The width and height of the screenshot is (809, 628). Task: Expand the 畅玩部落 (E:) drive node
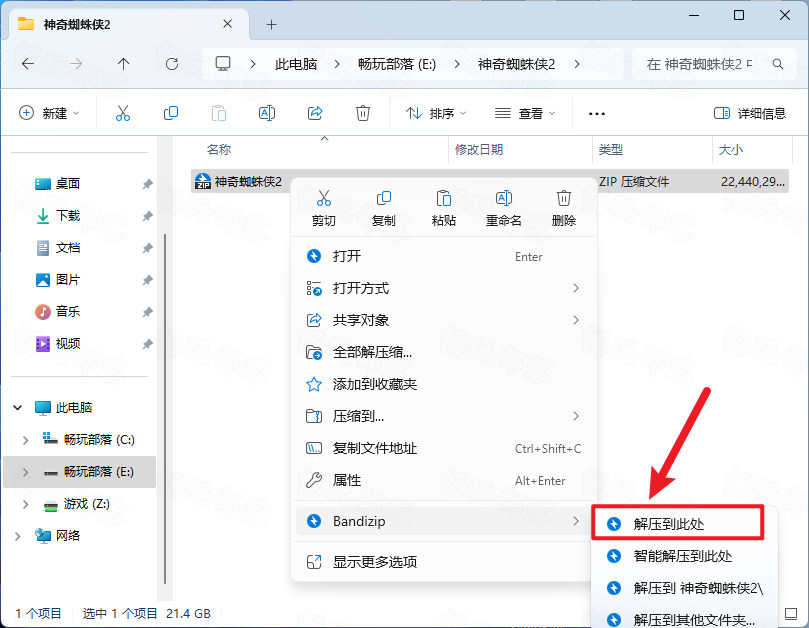point(25,472)
